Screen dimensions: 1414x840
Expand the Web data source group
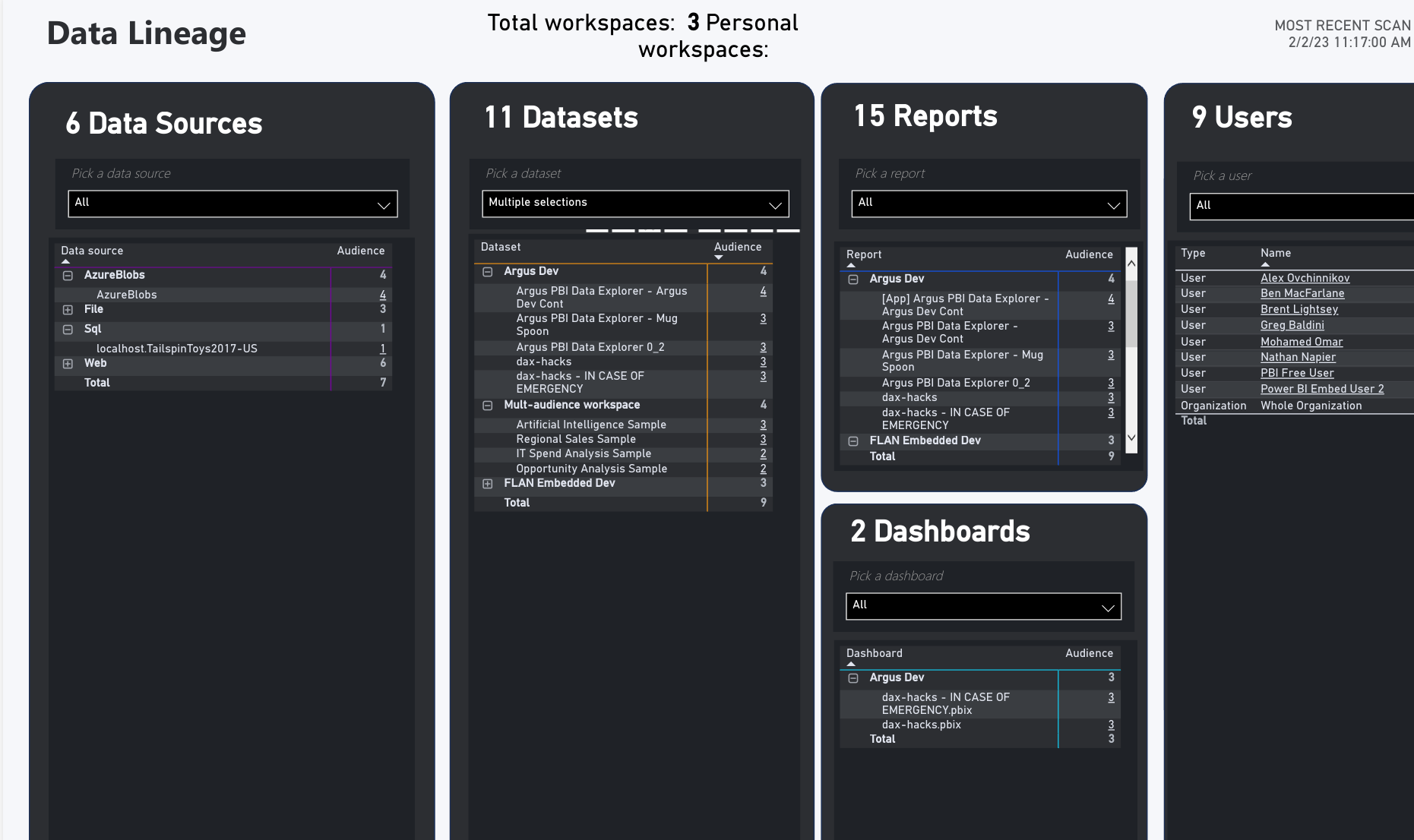click(68, 364)
